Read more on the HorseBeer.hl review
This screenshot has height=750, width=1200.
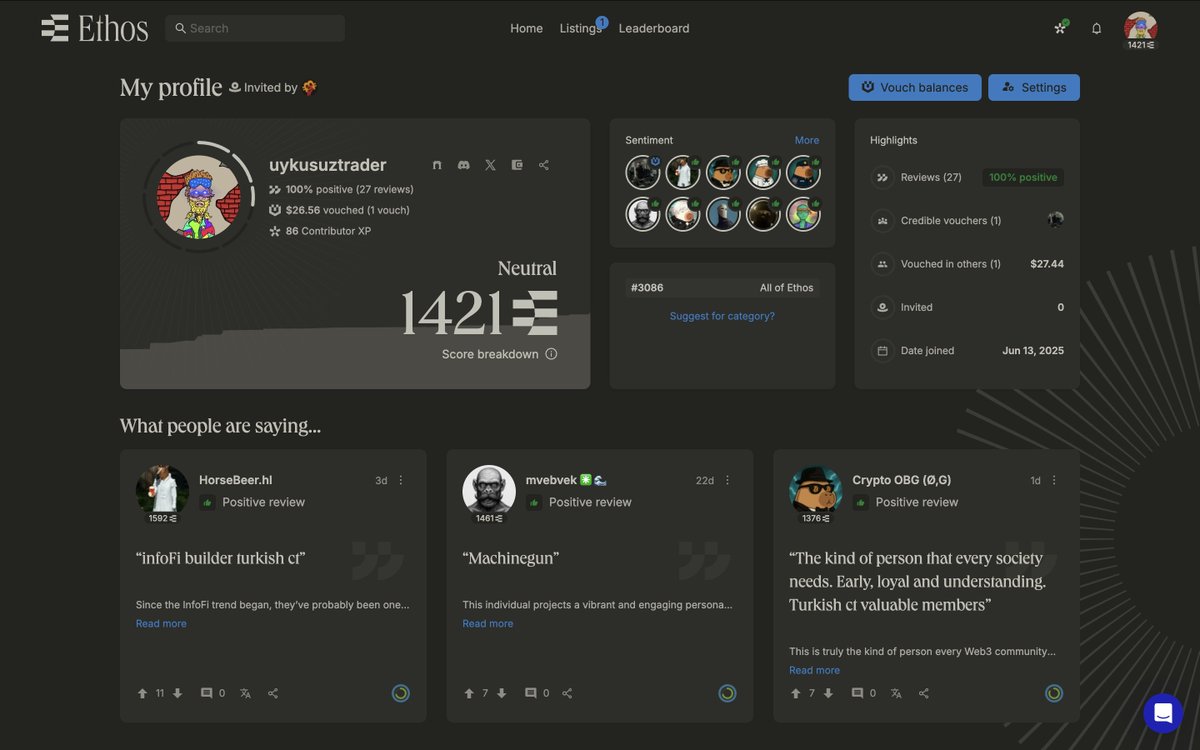(x=161, y=623)
